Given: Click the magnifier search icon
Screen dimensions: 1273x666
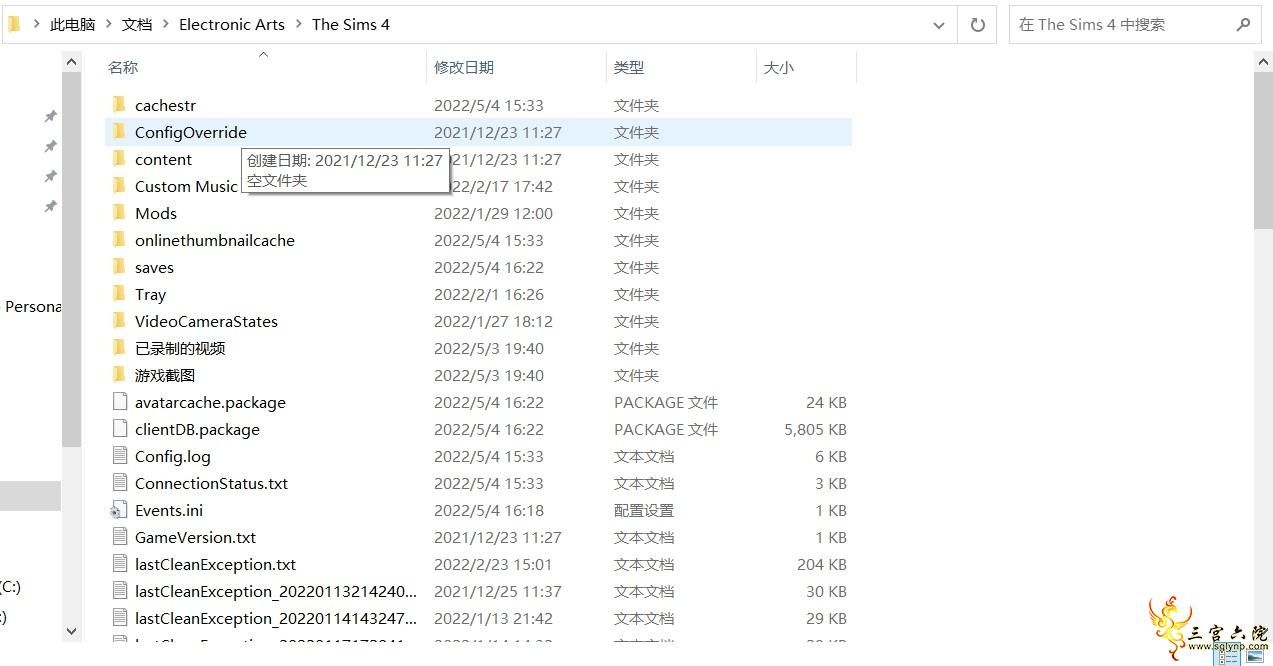Looking at the screenshot, I should tap(1243, 24).
